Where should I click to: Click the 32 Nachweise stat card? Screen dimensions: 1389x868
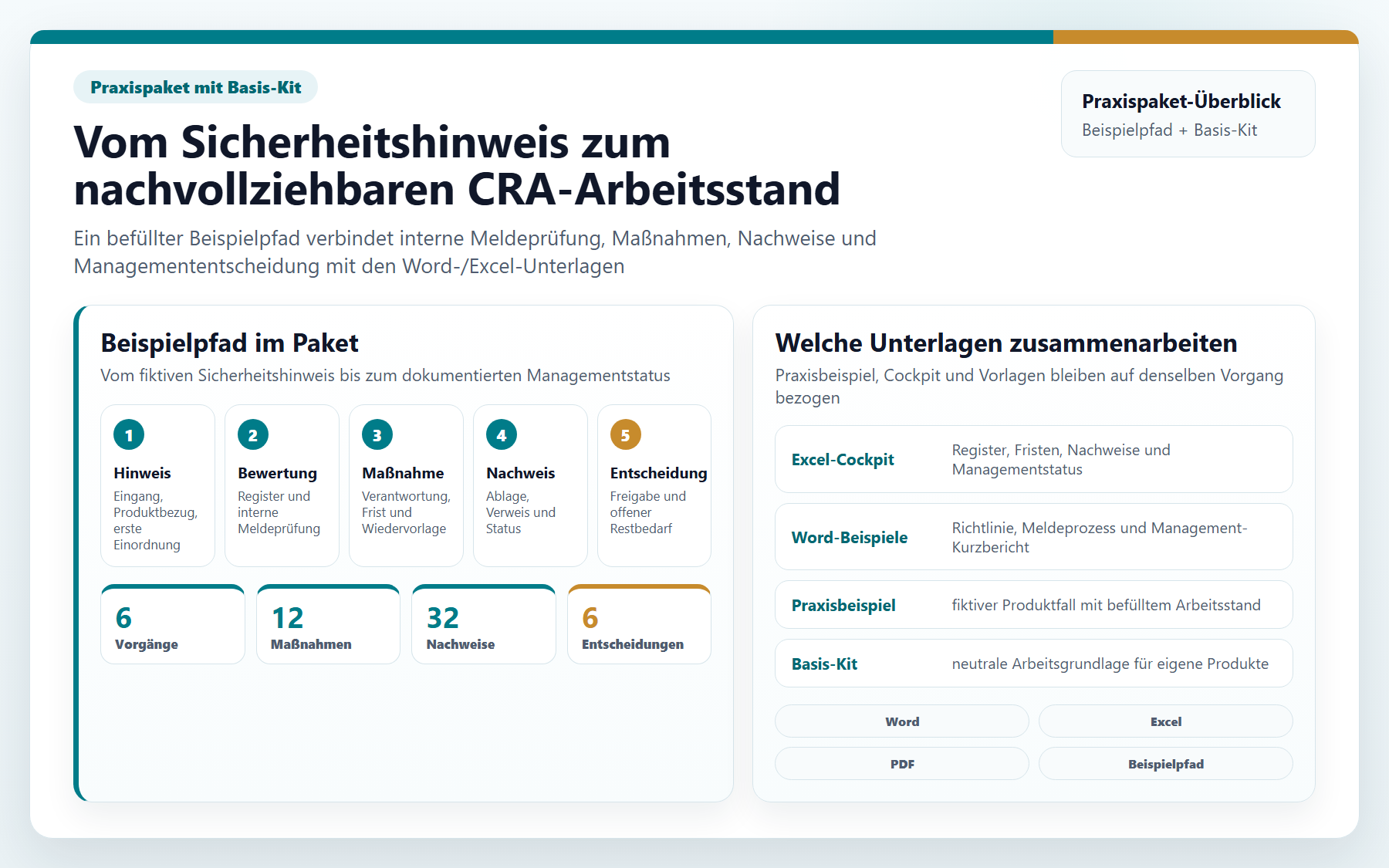[x=484, y=625]
